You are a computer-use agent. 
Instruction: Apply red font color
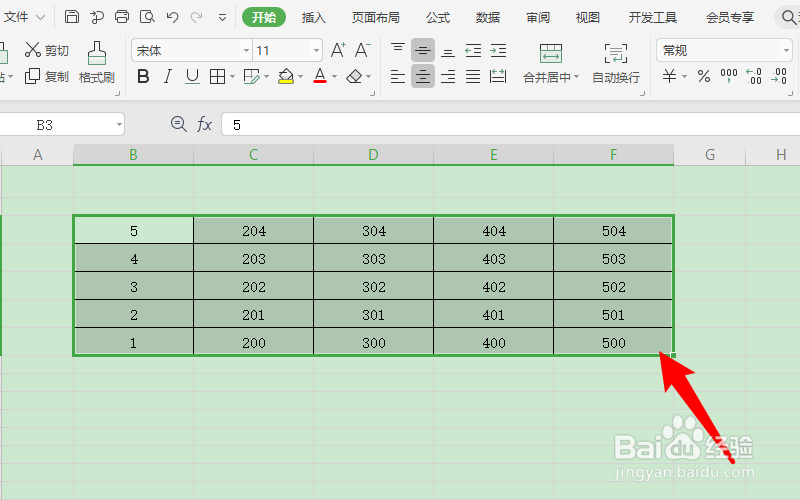(x=320, y=77)
